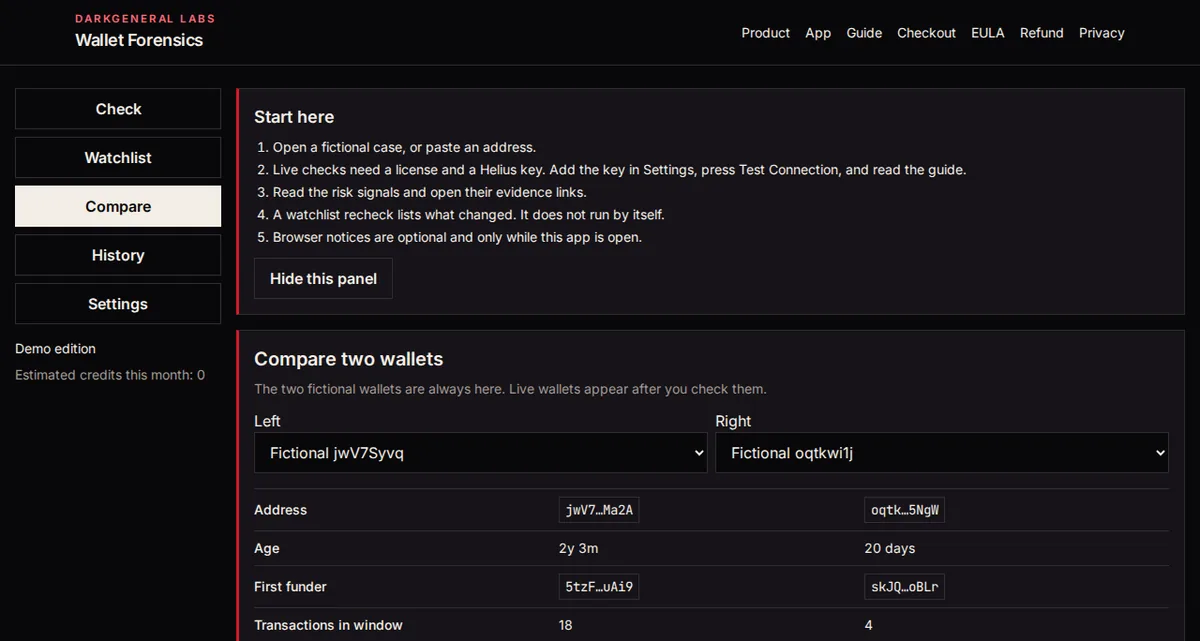This screenshot has width=1200, height=641.
Task: Open the App navigation link
Action: click(818, 33)
